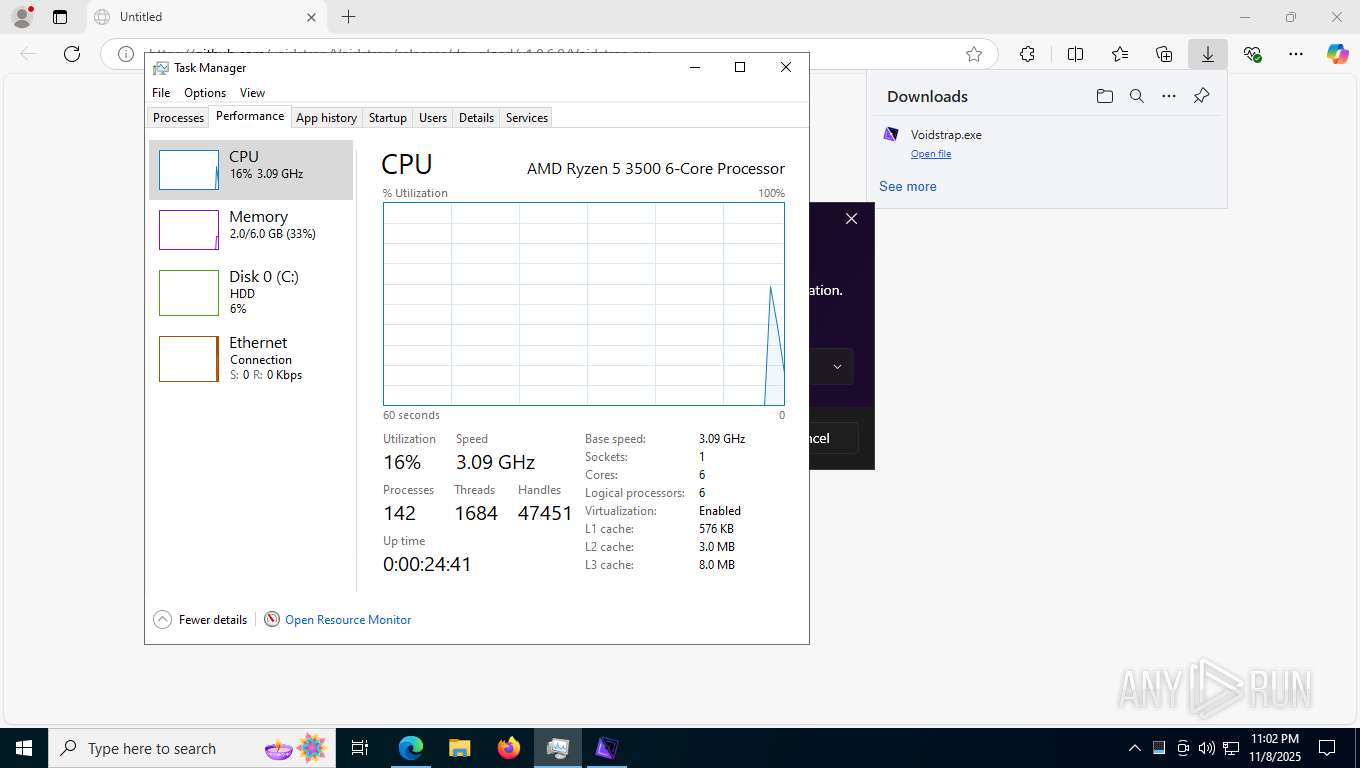Click the Edge Downloads toolbar button

[x=1208, y=54]
